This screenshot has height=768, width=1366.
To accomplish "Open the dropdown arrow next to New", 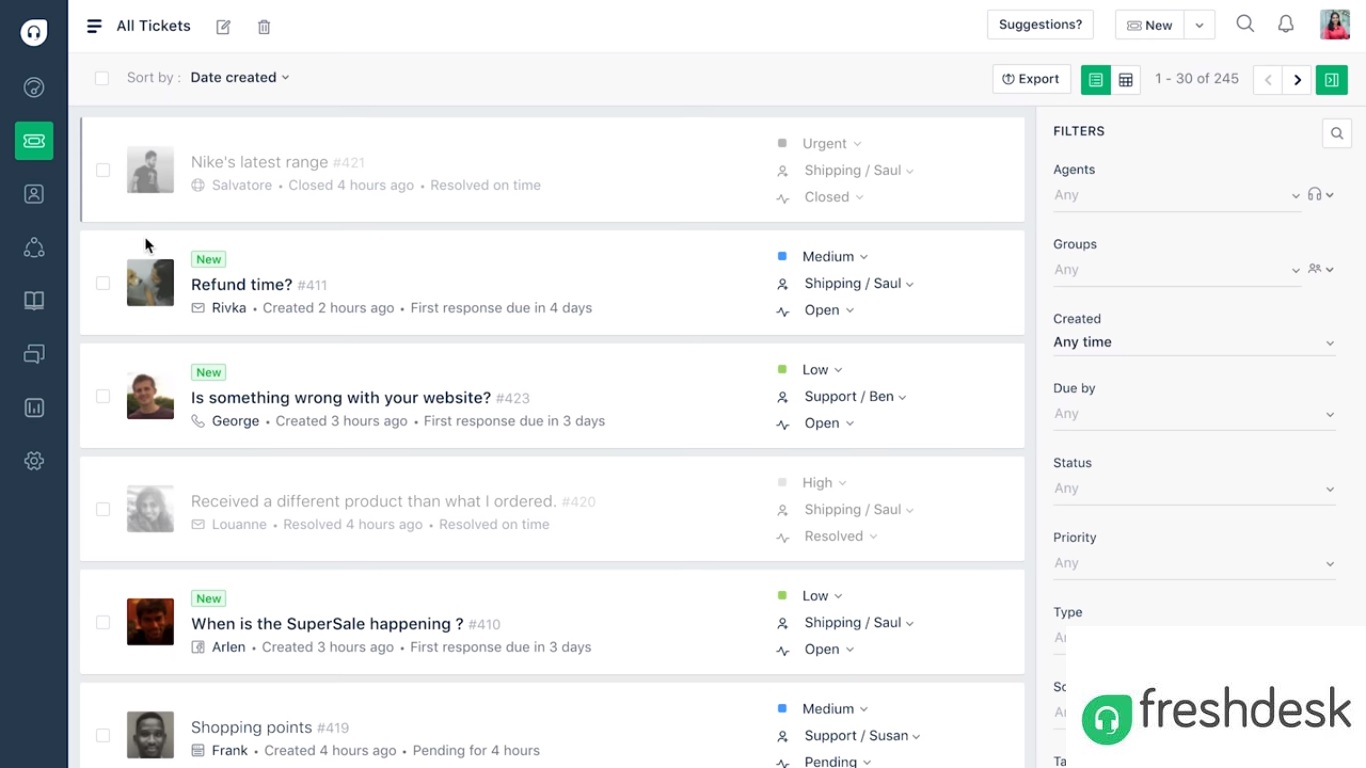I will click(1199, 26).
